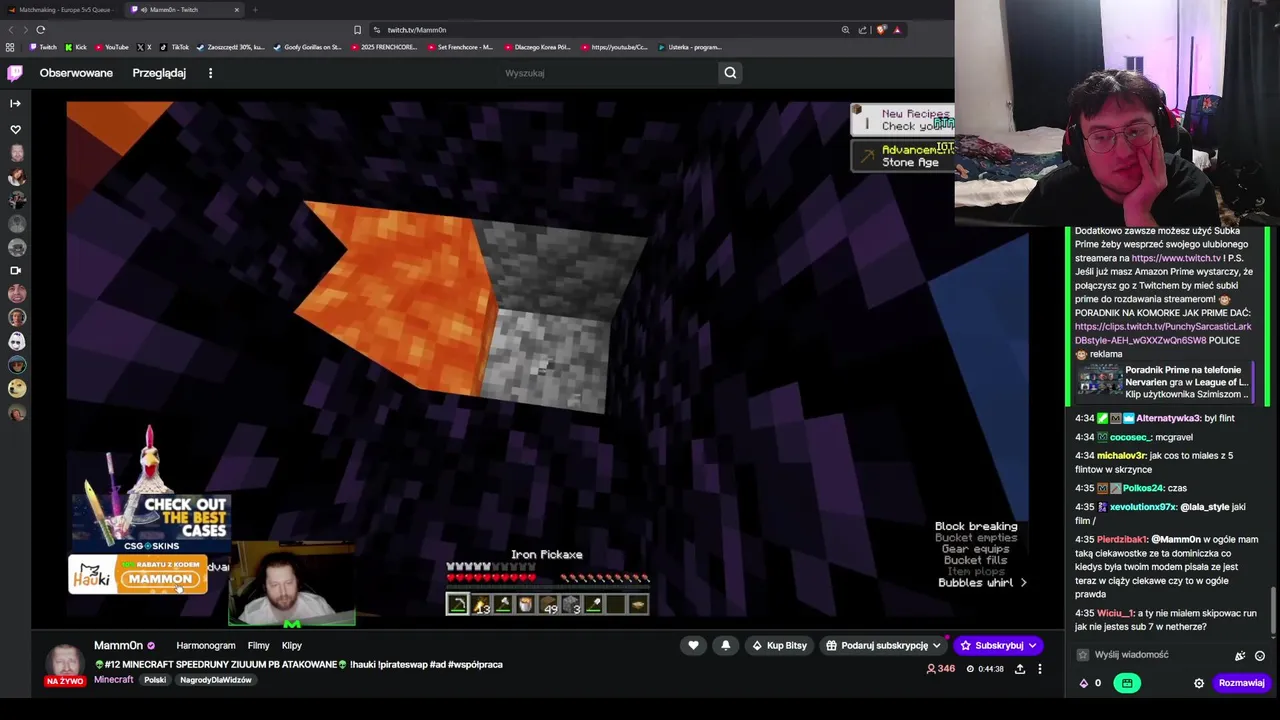Open the Podaruj subskrypcję dropdown
1280x720 pixels.
tap(883, 646)
